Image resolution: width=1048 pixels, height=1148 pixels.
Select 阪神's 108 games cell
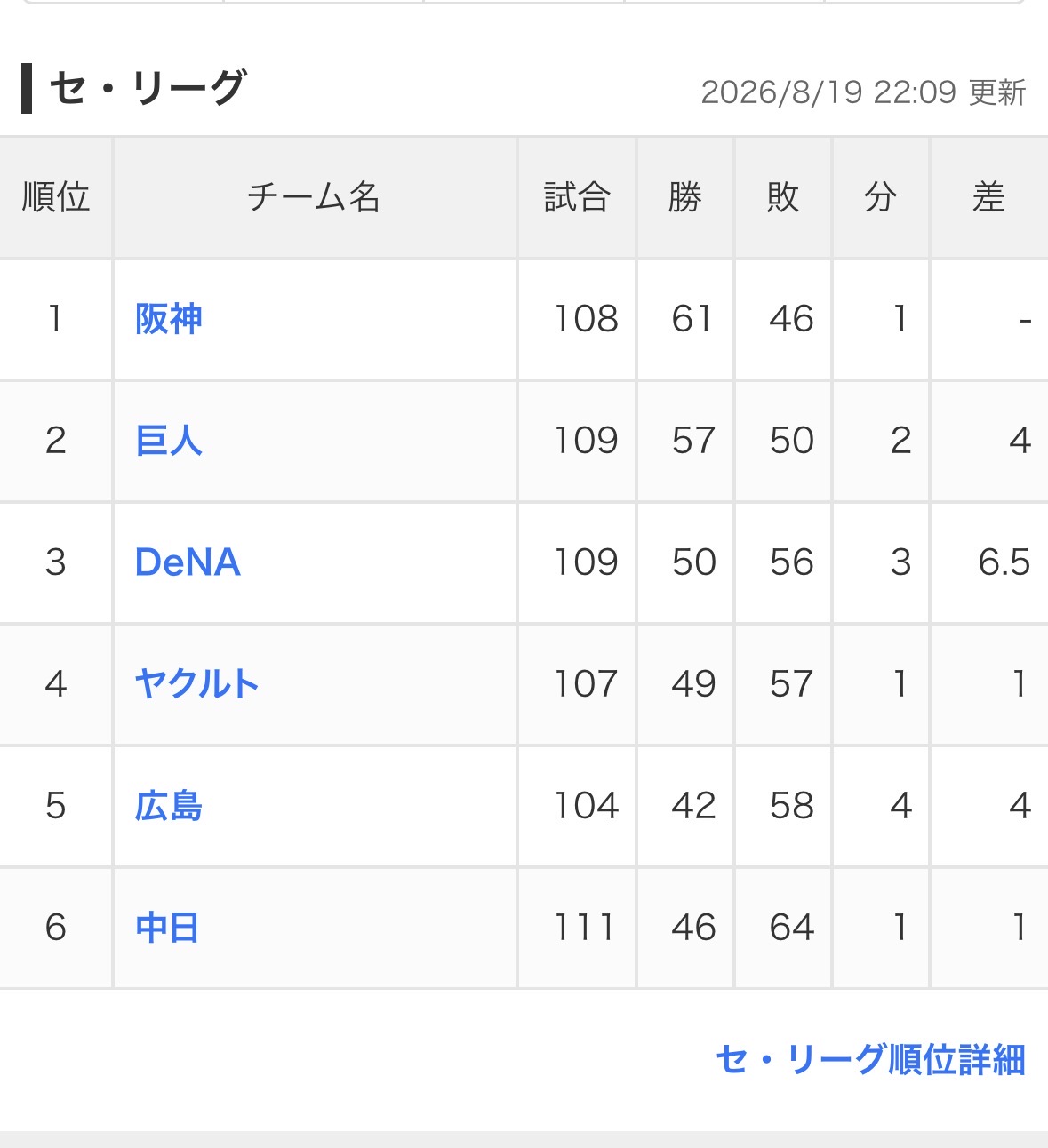577,319
